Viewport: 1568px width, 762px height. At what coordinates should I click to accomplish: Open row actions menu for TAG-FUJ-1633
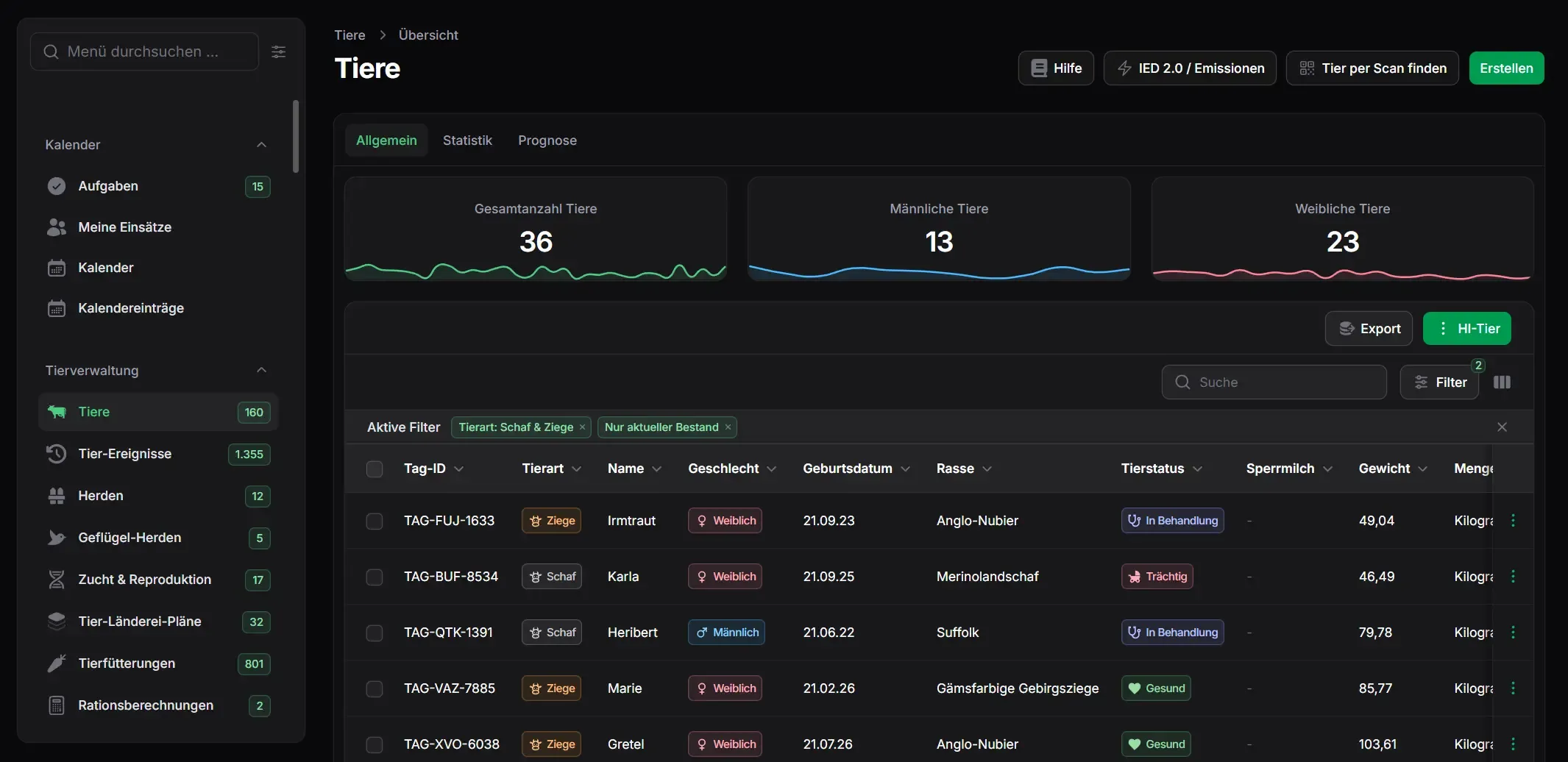(1513, 521)
